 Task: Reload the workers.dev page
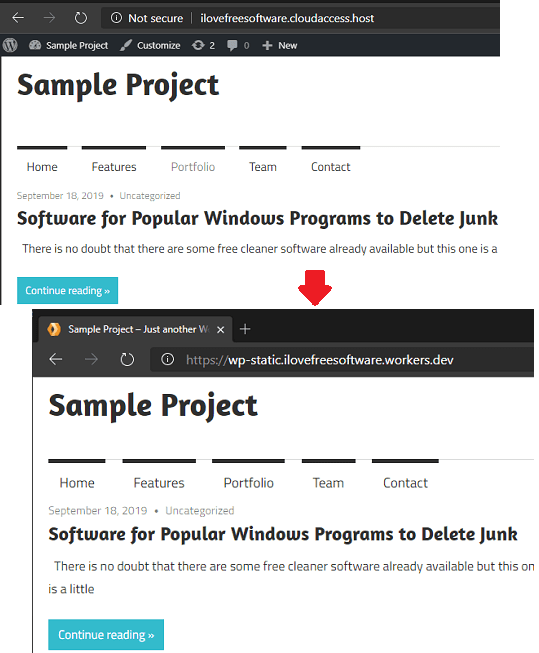click(x=127, y=359)
